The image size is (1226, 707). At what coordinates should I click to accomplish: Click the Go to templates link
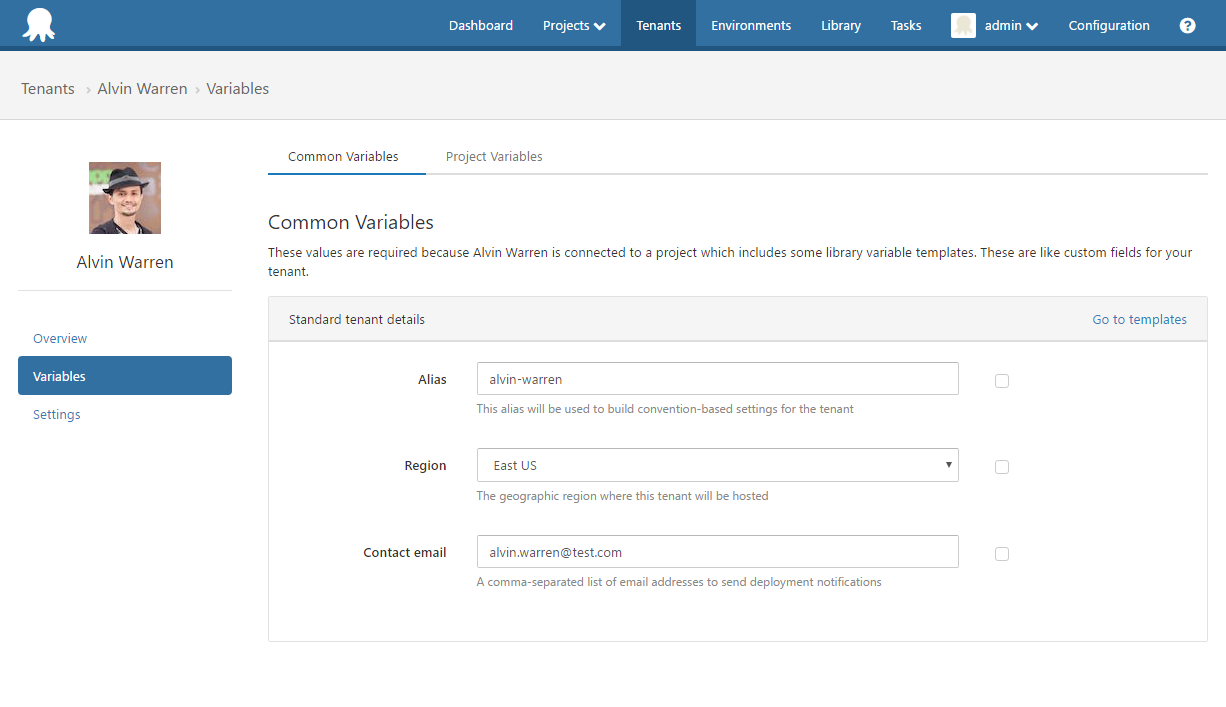point(1139,319)
